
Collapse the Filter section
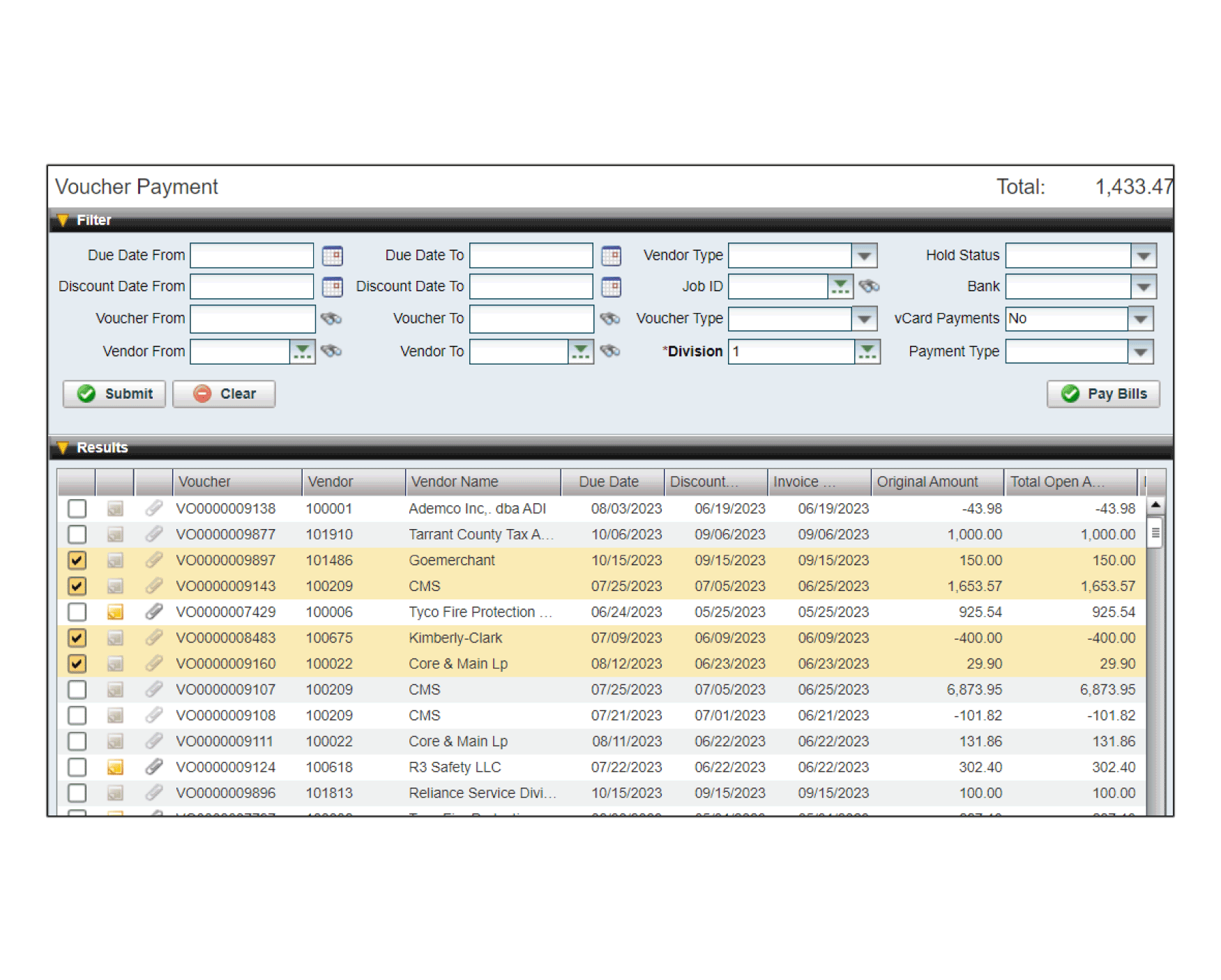tap(63, 220)
